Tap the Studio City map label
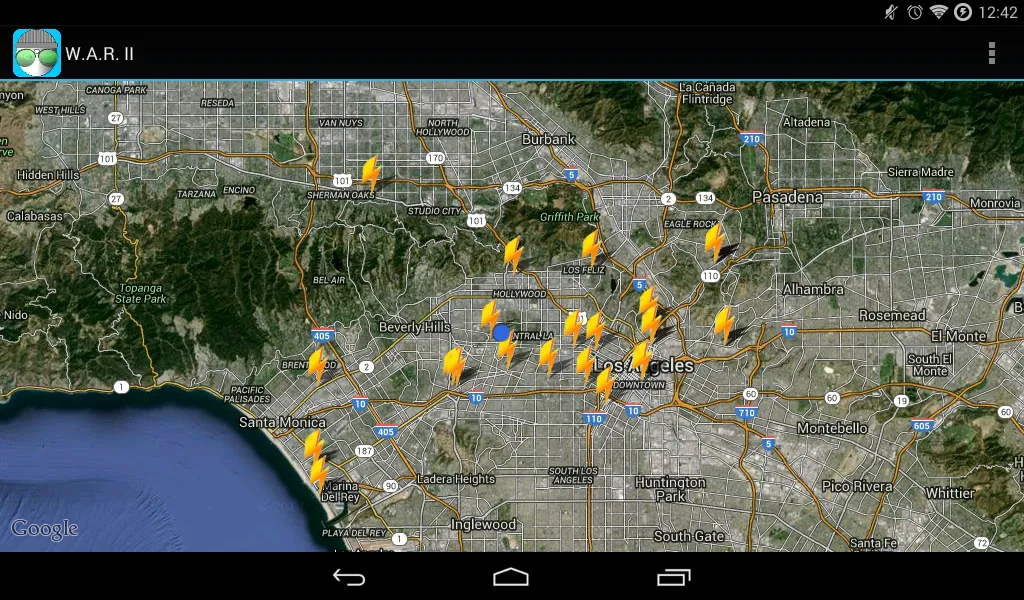This screenshot has width=1024, height=600. coord(434,211)
